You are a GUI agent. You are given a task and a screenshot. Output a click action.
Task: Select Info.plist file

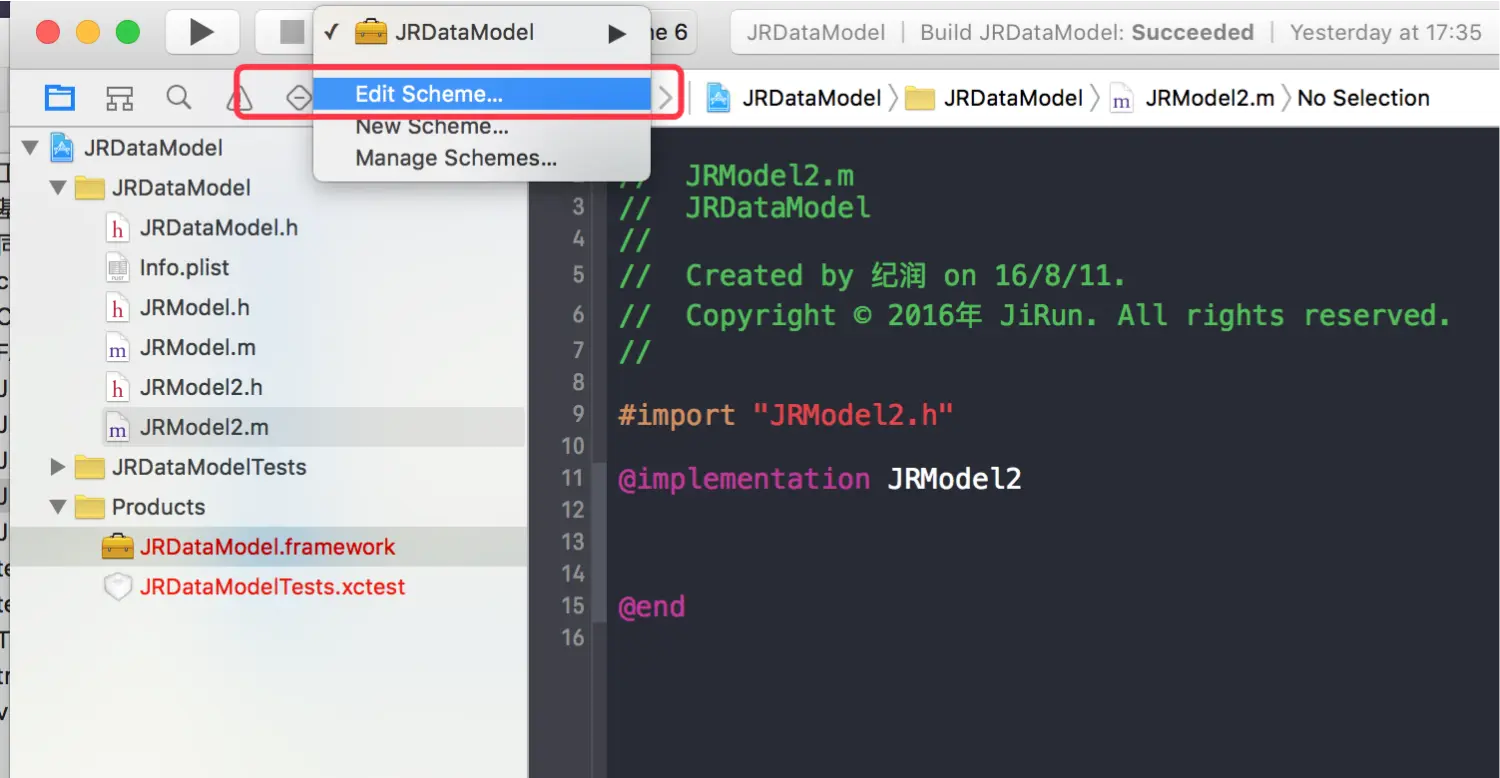click(184, 268)
